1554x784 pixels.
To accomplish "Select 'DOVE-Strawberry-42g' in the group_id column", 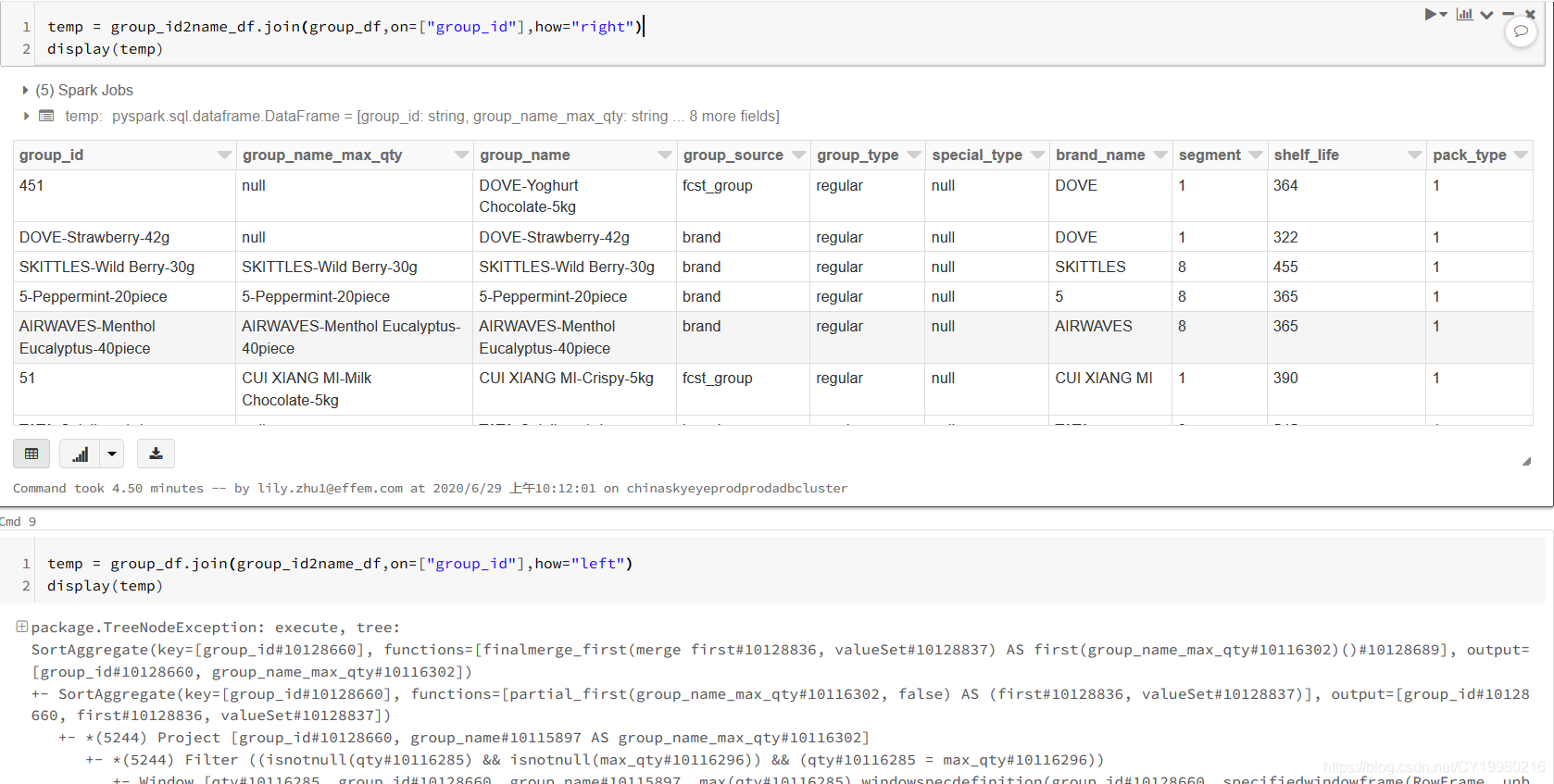I will point(124,237).
